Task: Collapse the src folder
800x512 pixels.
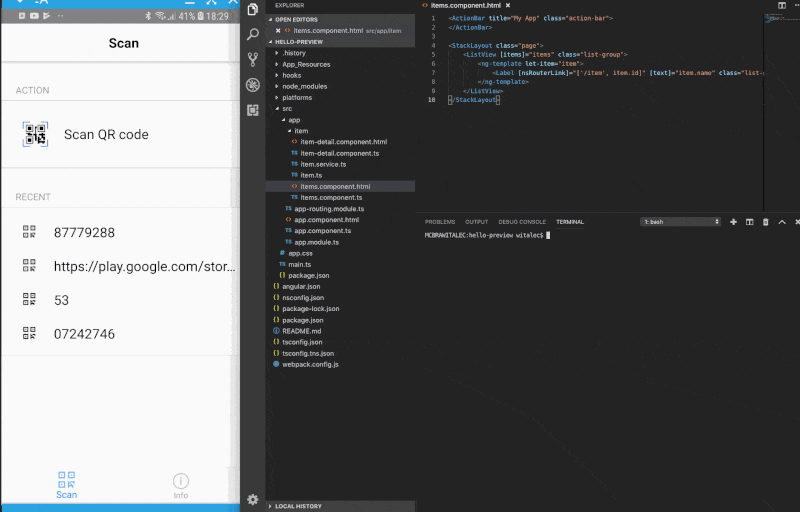Action: 286,108
